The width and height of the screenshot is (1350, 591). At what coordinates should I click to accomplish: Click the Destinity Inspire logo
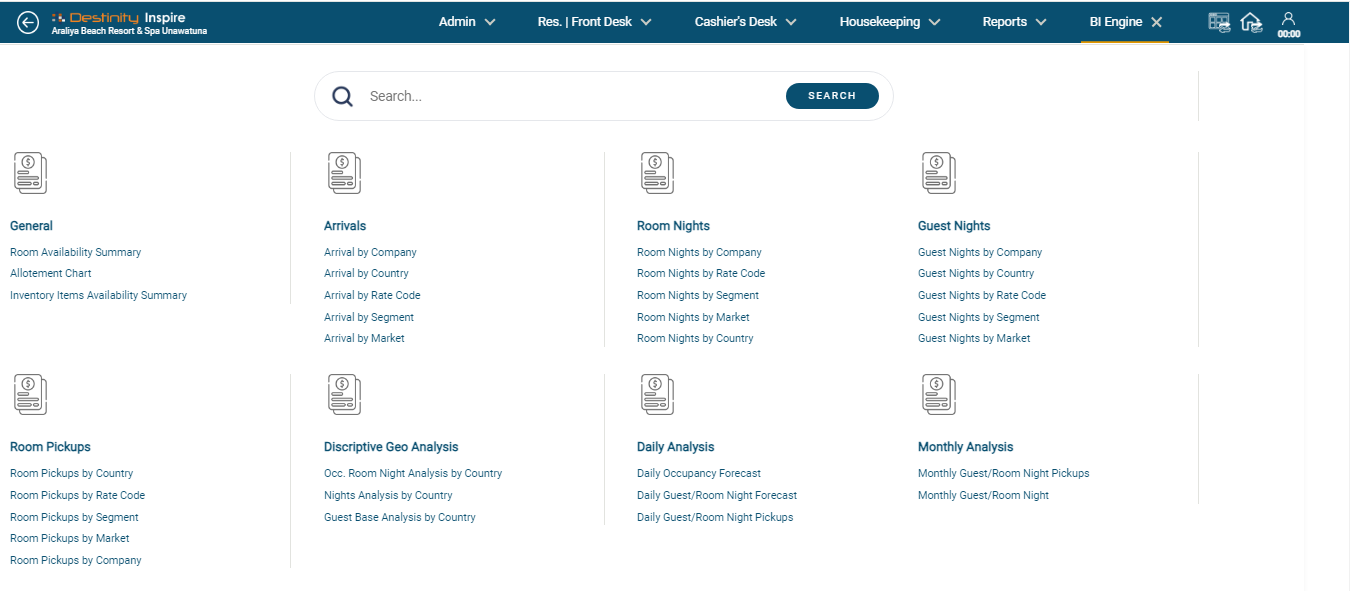tap(118, 17)
